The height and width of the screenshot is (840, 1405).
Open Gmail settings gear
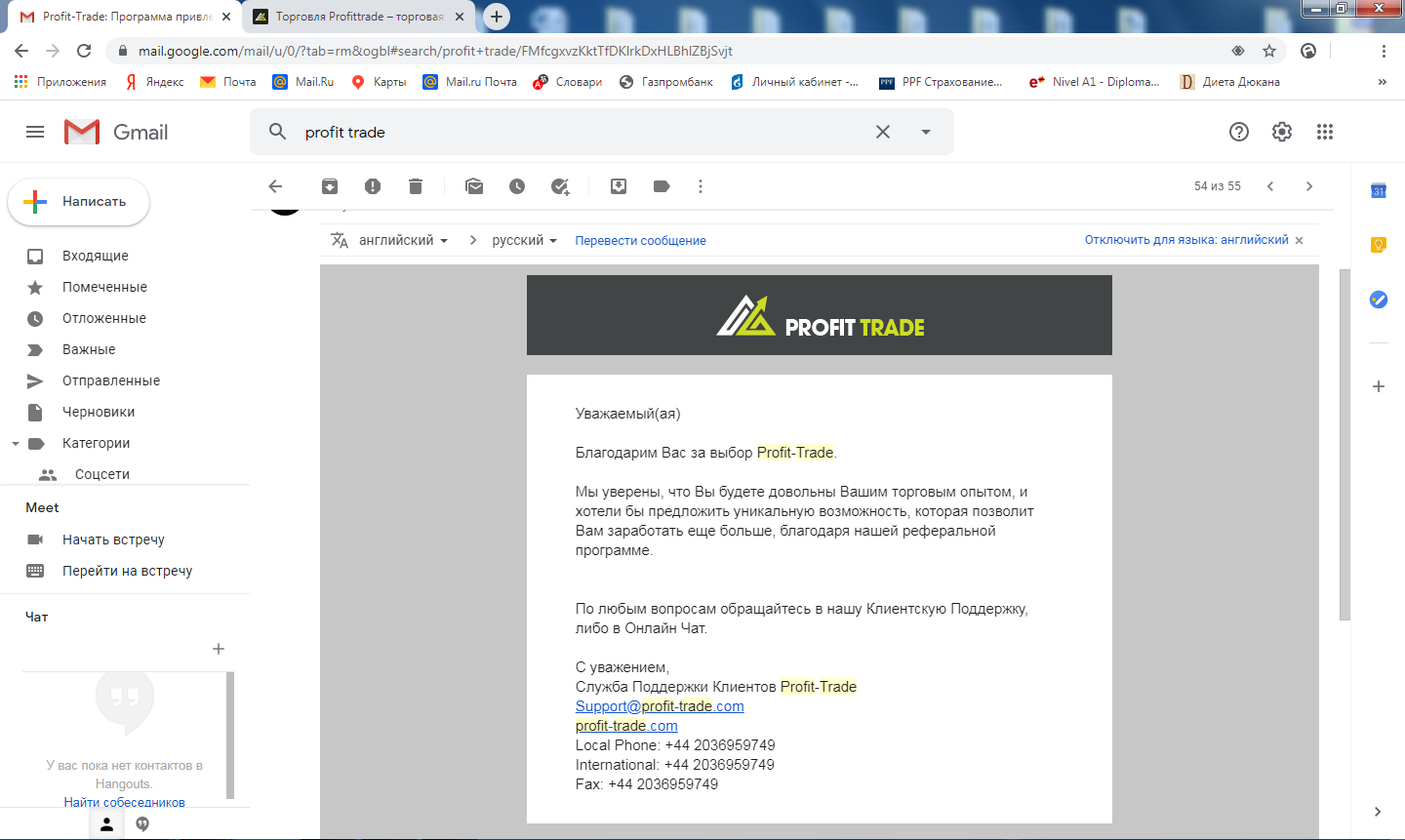[x=1282, y=132]
